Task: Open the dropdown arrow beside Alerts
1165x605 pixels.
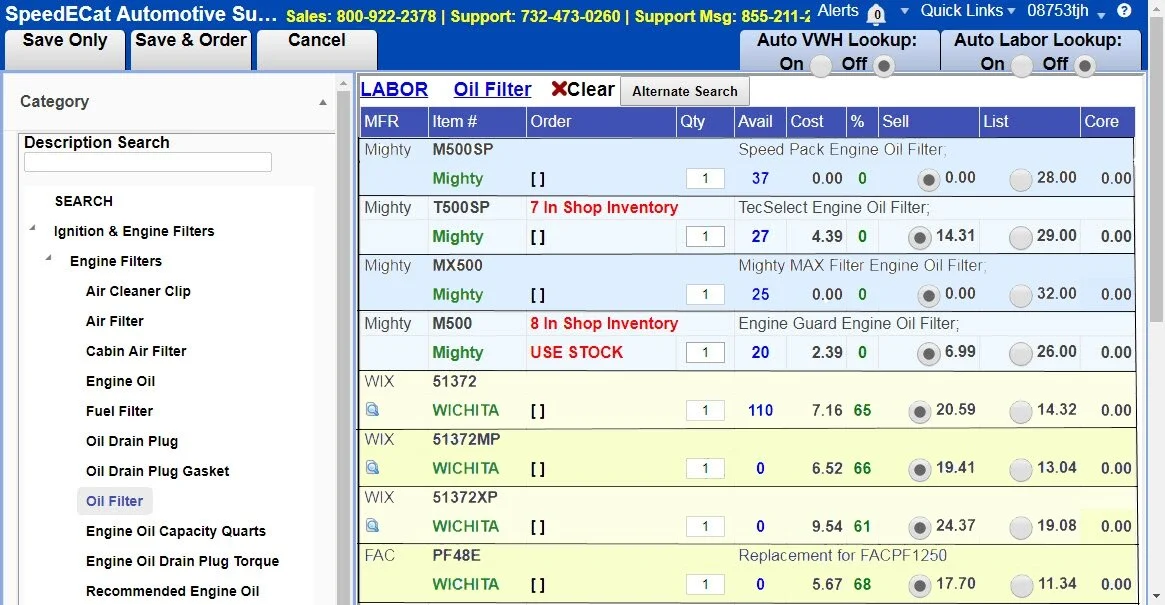Action: coord(904,11)
